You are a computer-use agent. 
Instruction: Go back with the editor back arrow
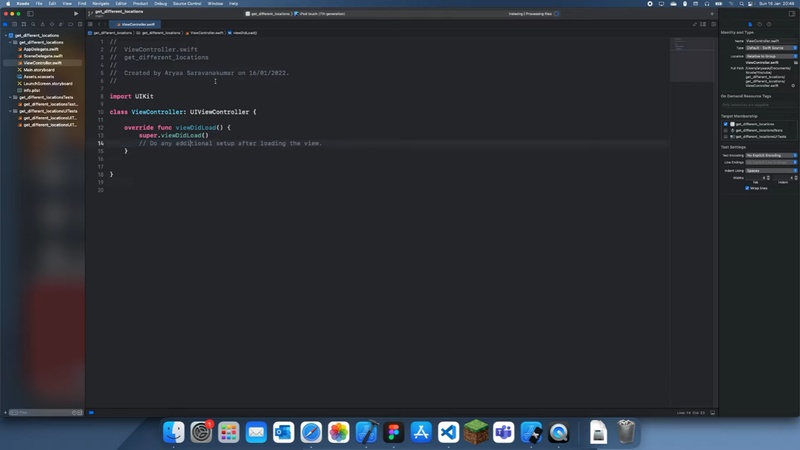(x=99, y=24)
